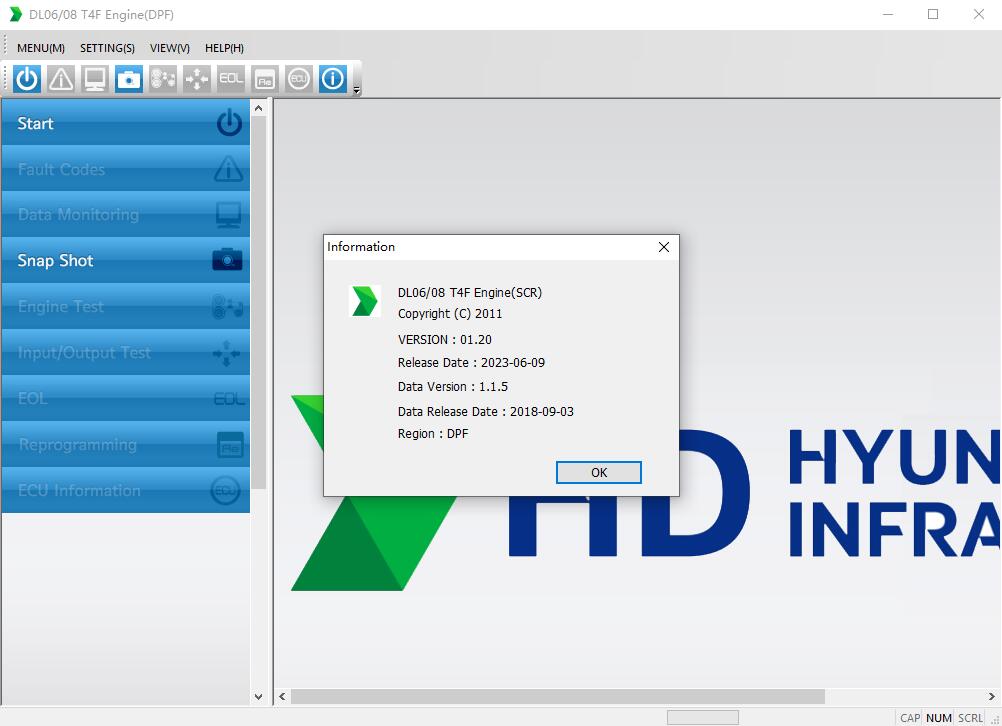Select Reprogramming in the sidebar

pos(126,445)
